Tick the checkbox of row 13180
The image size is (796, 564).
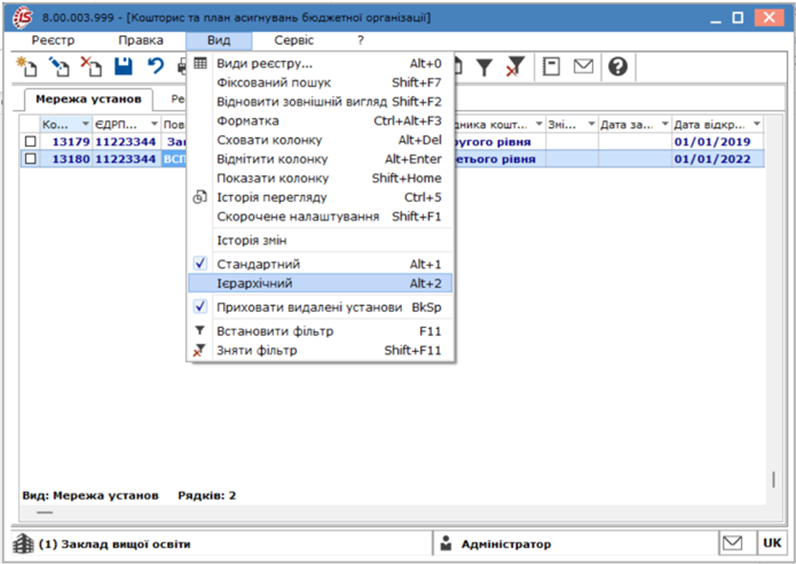30,159
